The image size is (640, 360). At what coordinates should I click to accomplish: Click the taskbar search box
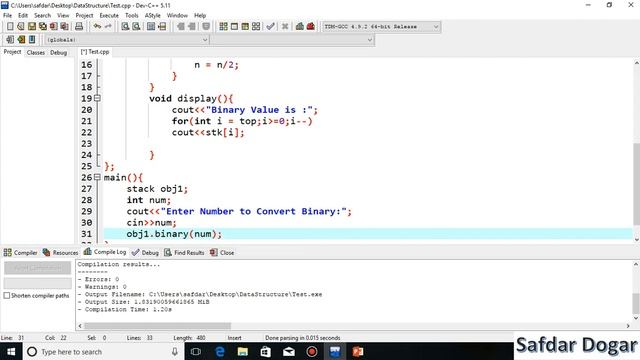point(103,351)
